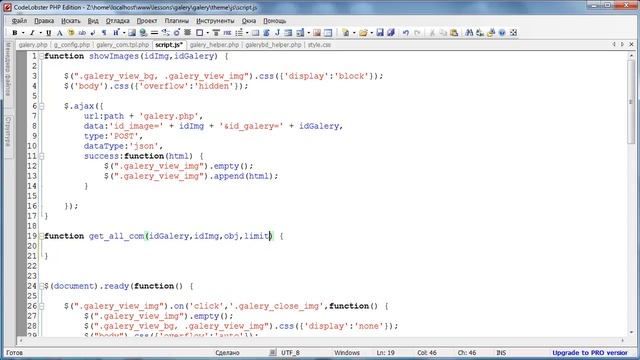
Task: Open the Искать menu
Action: pyautogui.click(x=71, y=20)
